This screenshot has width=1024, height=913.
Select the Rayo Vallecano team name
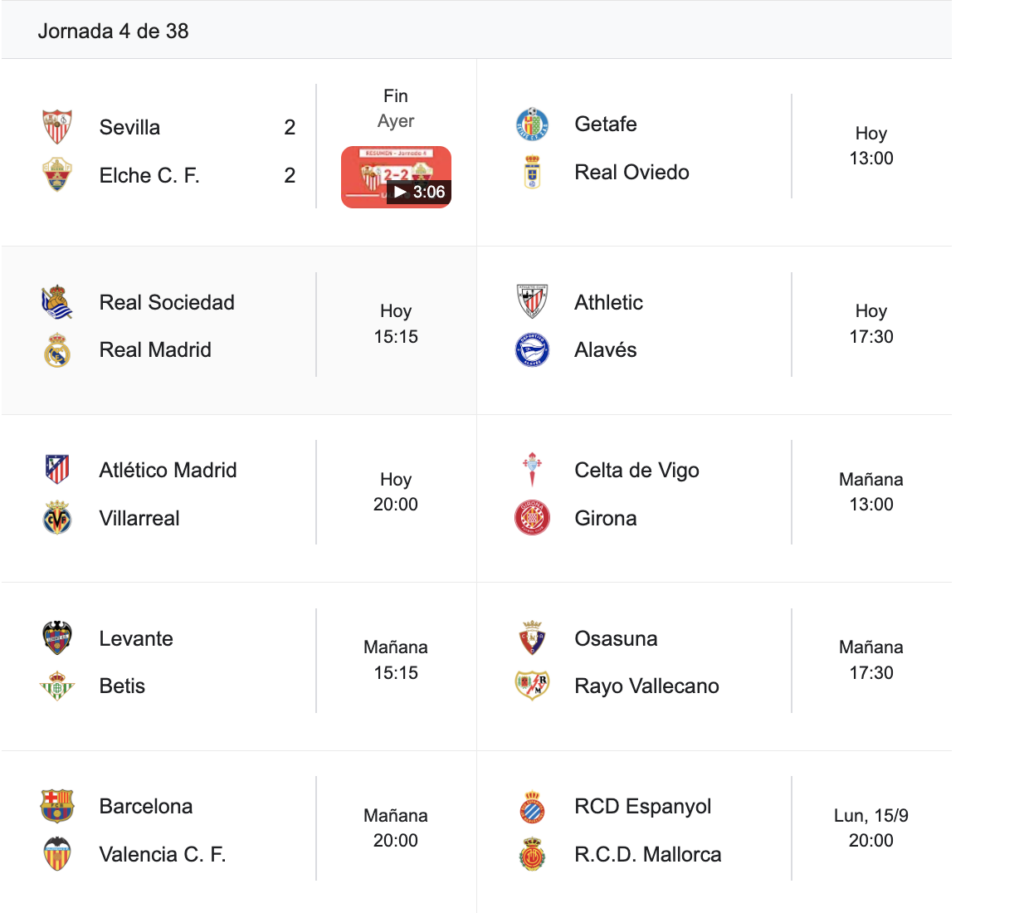[x=647, y=686]
